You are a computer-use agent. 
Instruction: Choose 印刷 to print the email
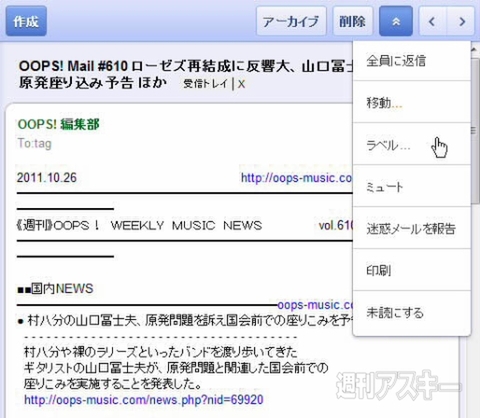(411, 270)
